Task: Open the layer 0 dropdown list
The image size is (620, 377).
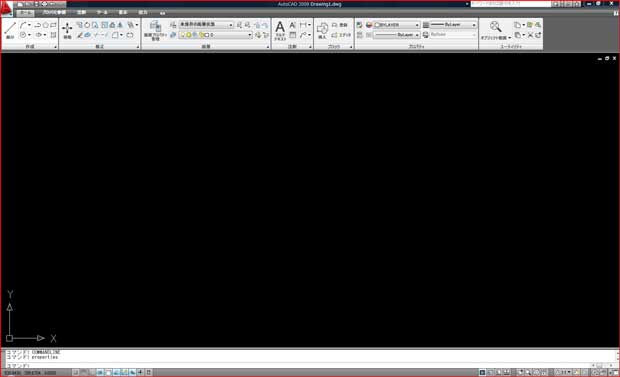Action: coord(215,35)
